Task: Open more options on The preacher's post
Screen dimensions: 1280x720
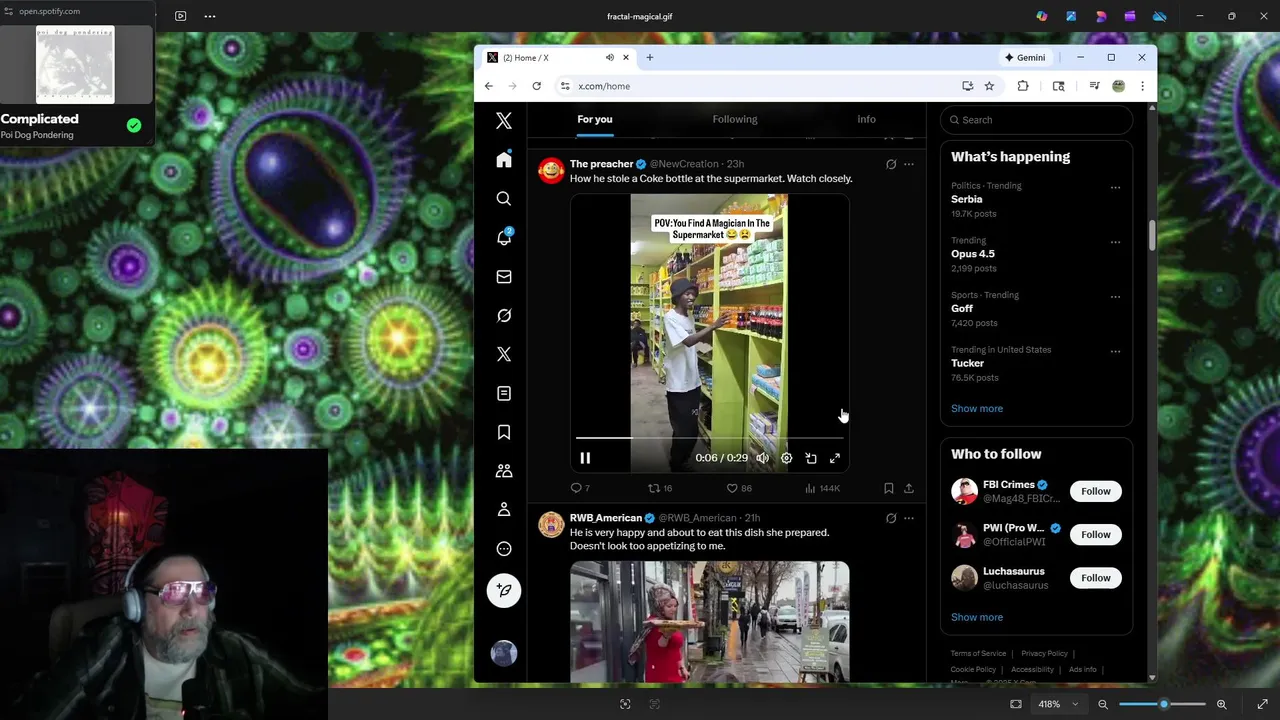Action: tap(908, 164)
